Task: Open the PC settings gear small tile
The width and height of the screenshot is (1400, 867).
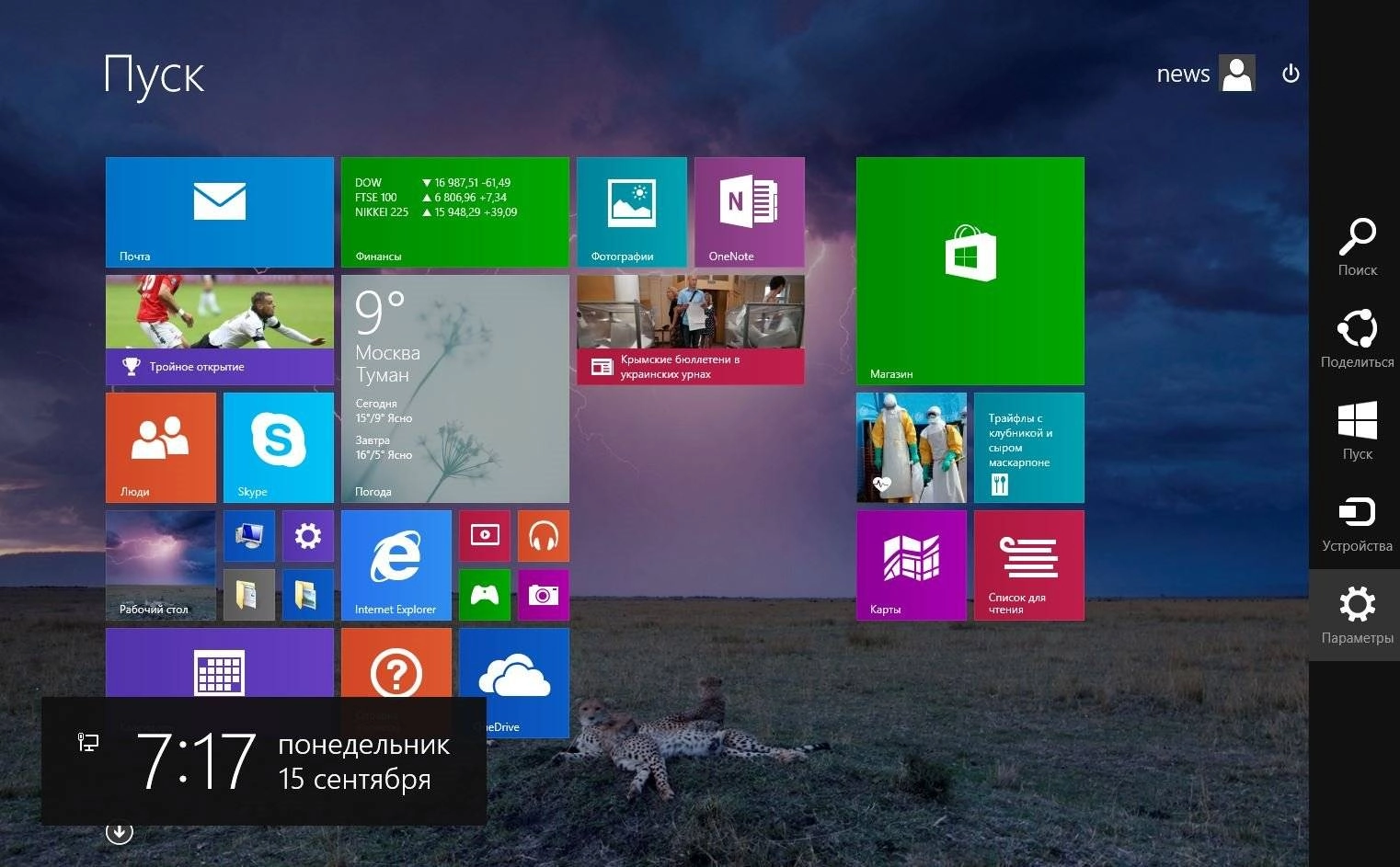Action: coord(308,536)
